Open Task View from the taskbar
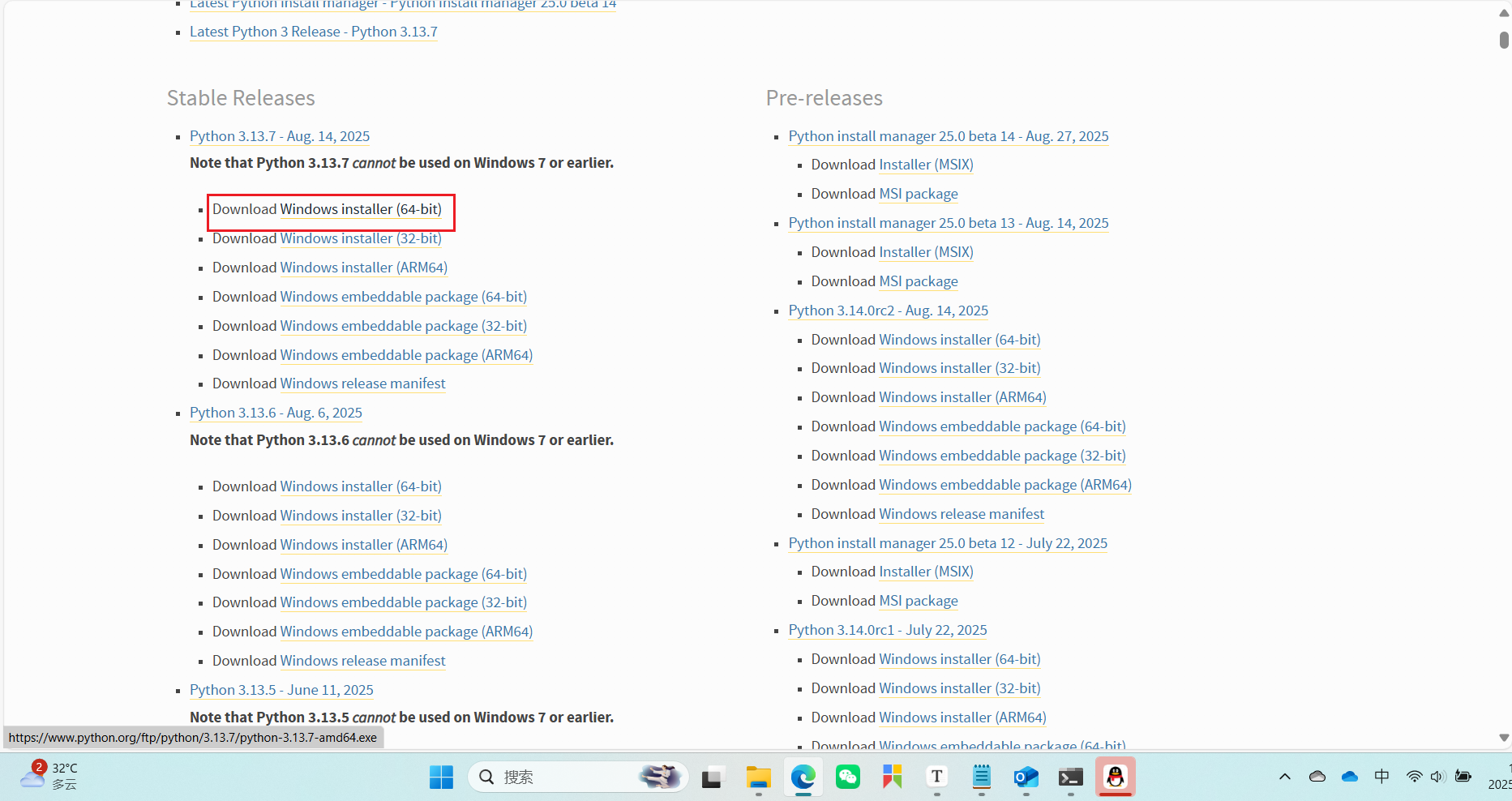Viewport: 1512px width, 801px height. pyautogui.click(x=712, y=777)
